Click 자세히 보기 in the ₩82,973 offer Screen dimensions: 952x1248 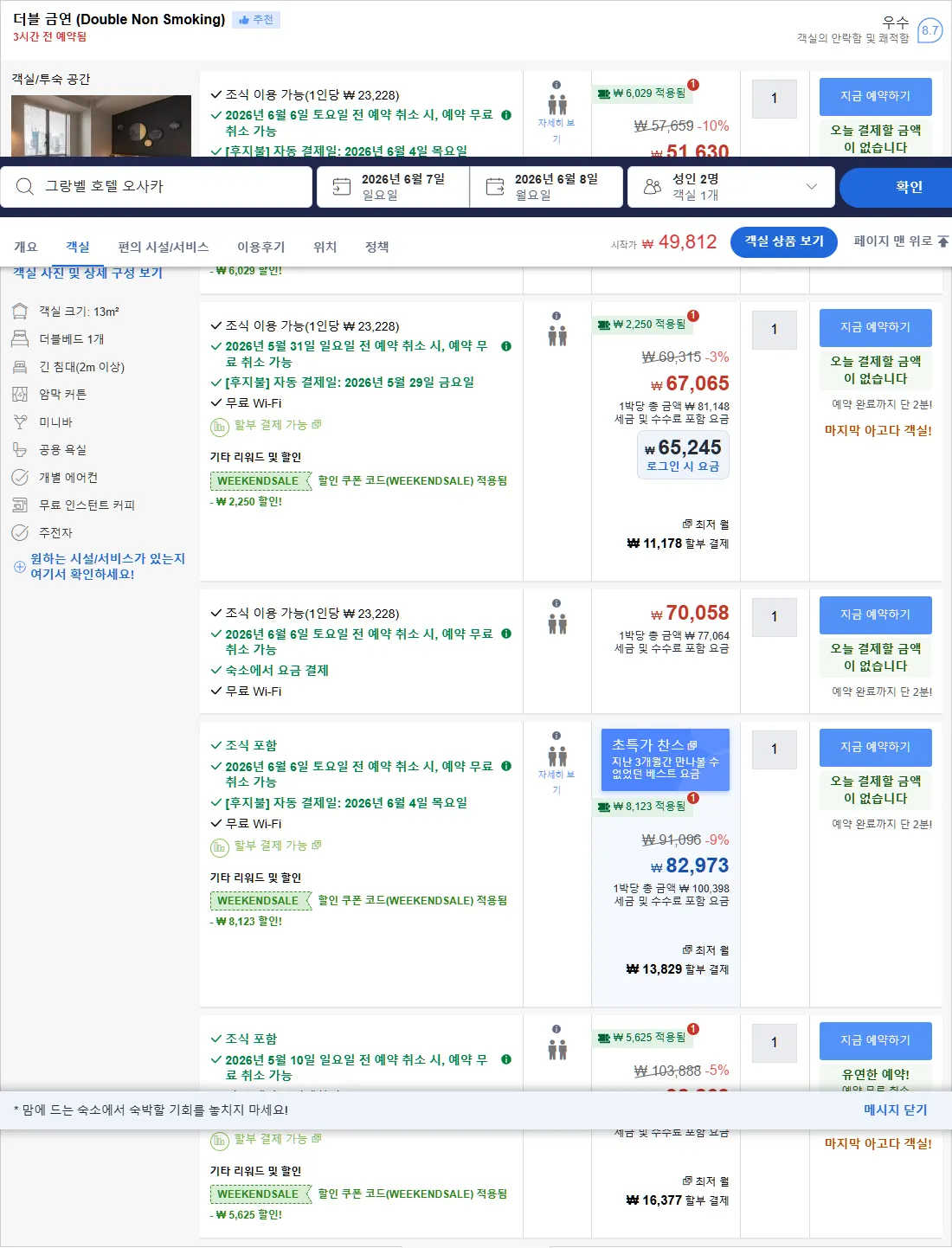pyautogui.click(x=556, y=782)
